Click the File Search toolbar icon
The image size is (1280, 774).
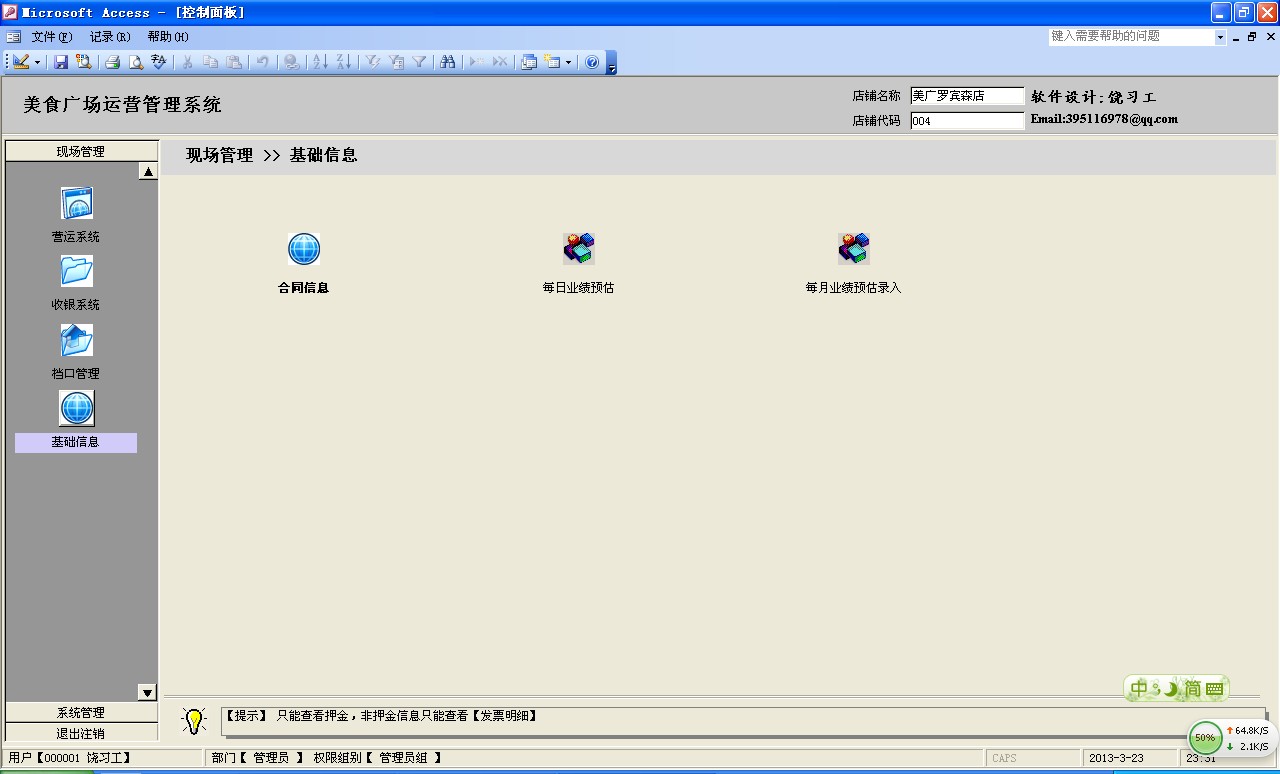(83, 62)
